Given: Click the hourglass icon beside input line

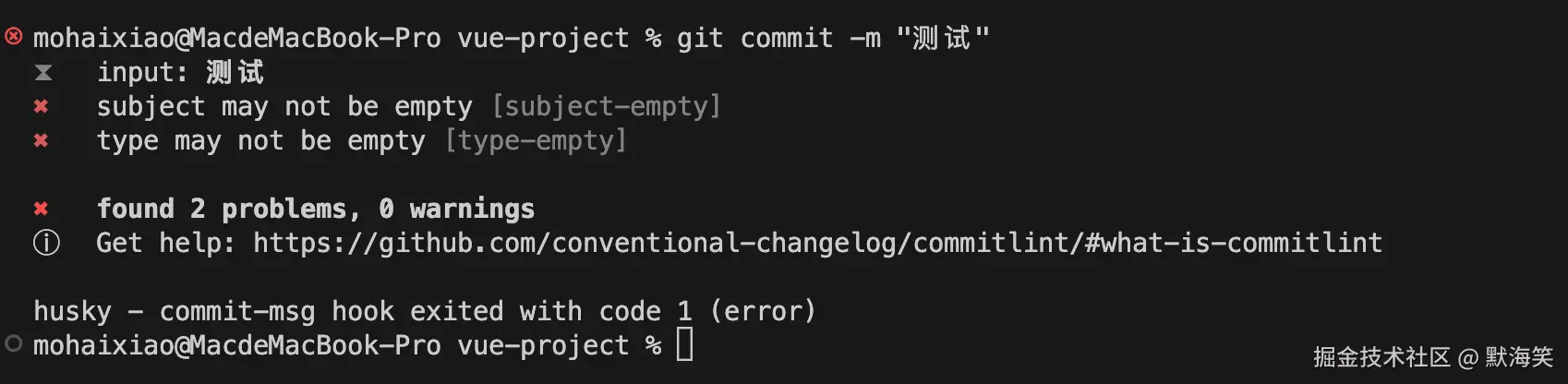Looking at the screenshot, I should click(x=42, y=73).
